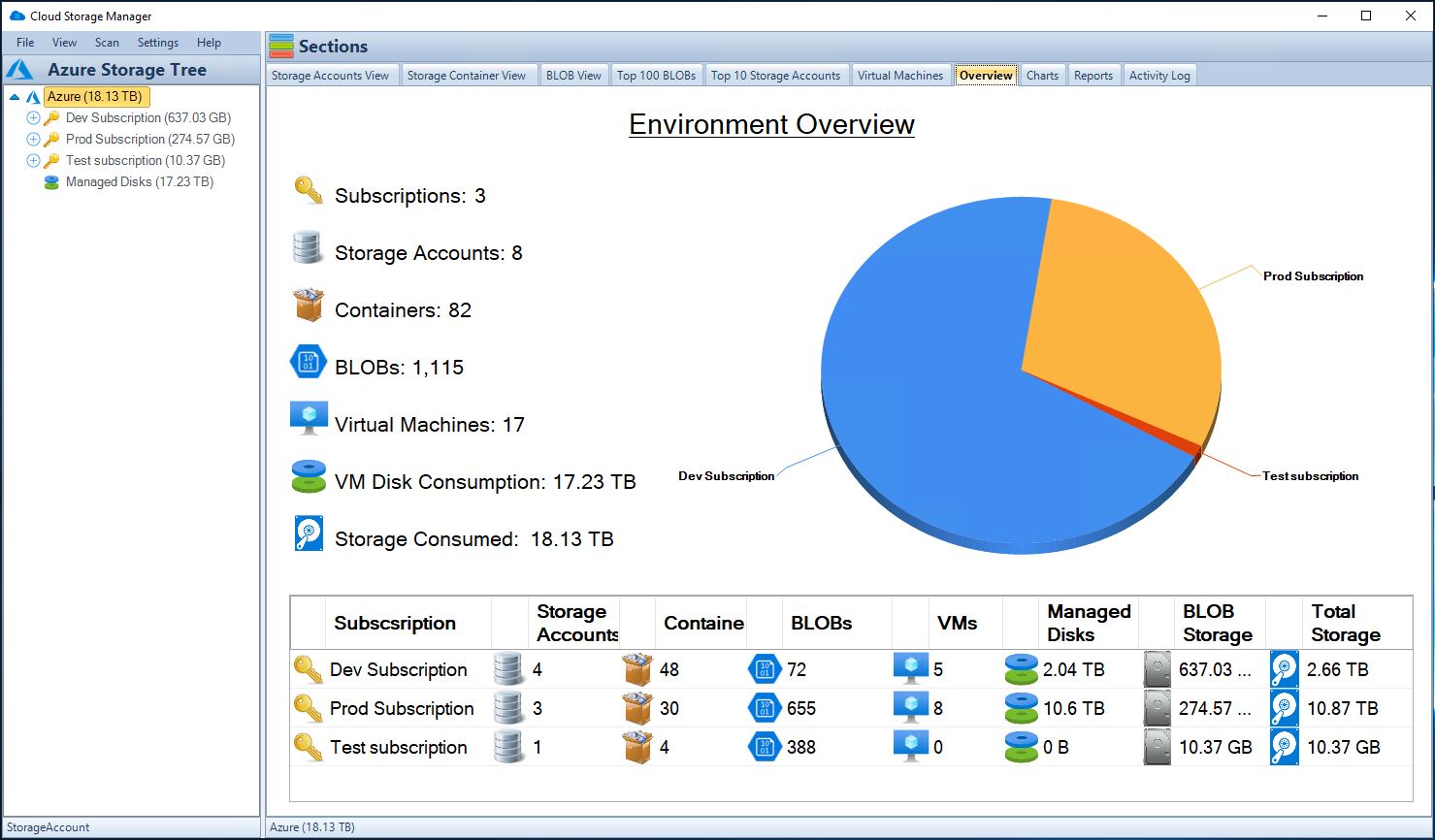This screenshot has height=840, width=1435.
Task: Open the Help menu
Action: (209, 43)
